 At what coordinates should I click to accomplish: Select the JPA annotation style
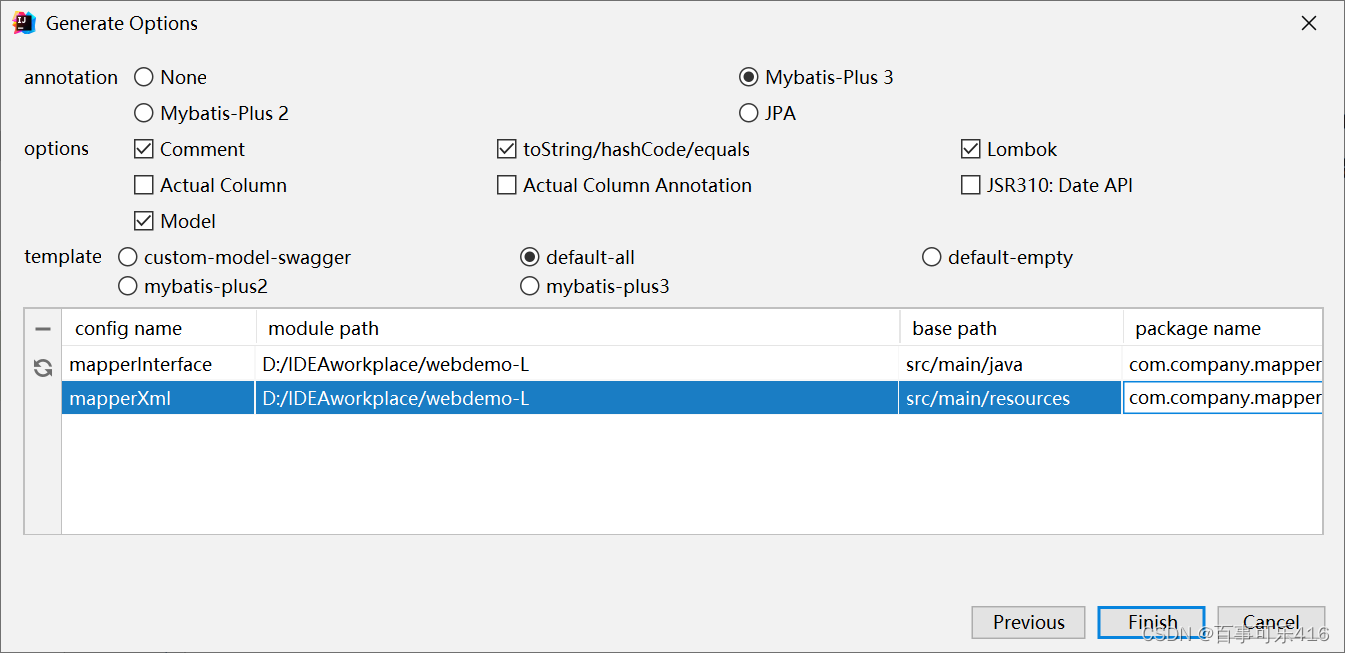(748, 113)
